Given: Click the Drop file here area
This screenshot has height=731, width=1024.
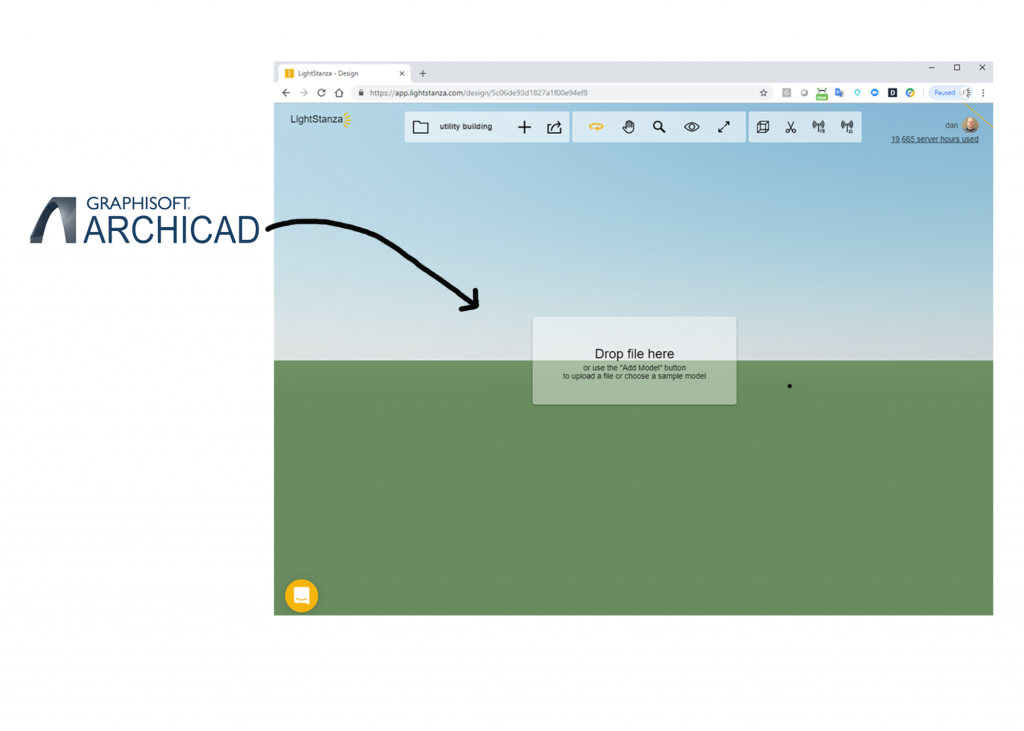Looking at the screenshot, I should [634, 361].
